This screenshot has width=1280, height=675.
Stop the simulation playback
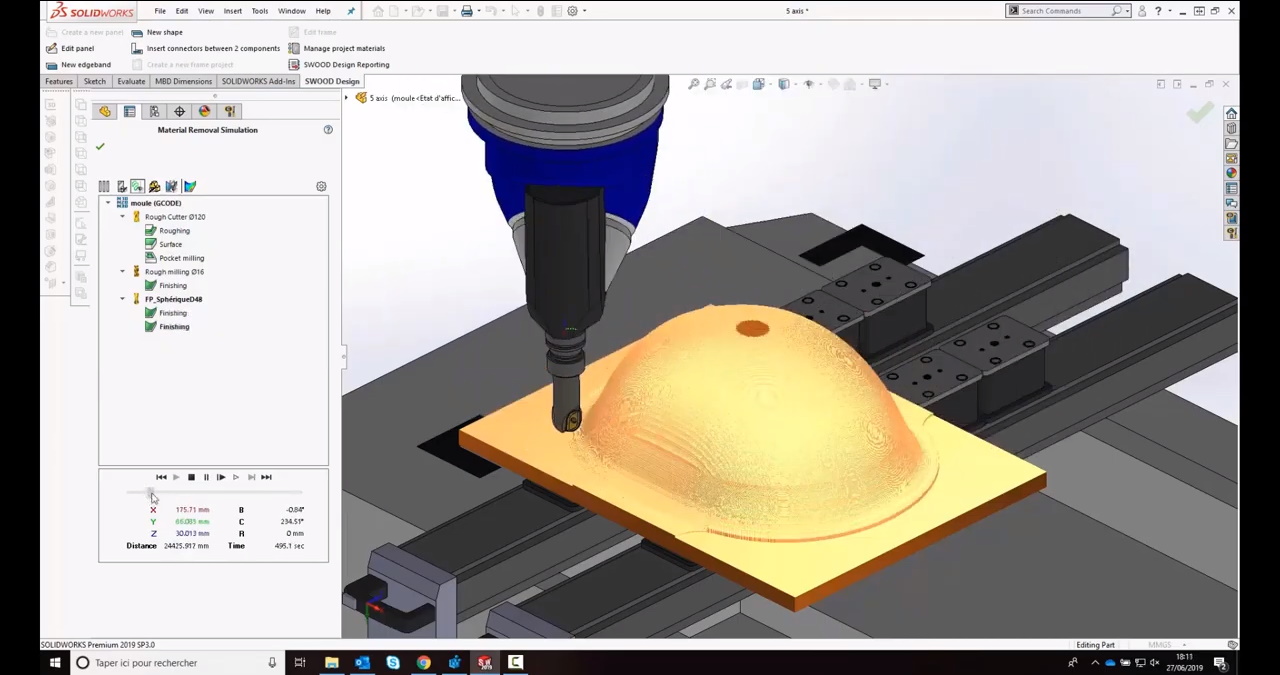click(x=191, y=478)
